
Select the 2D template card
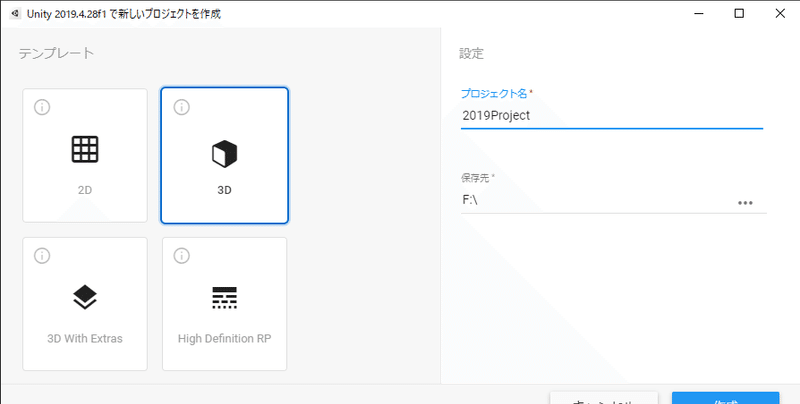coord(85,156)
